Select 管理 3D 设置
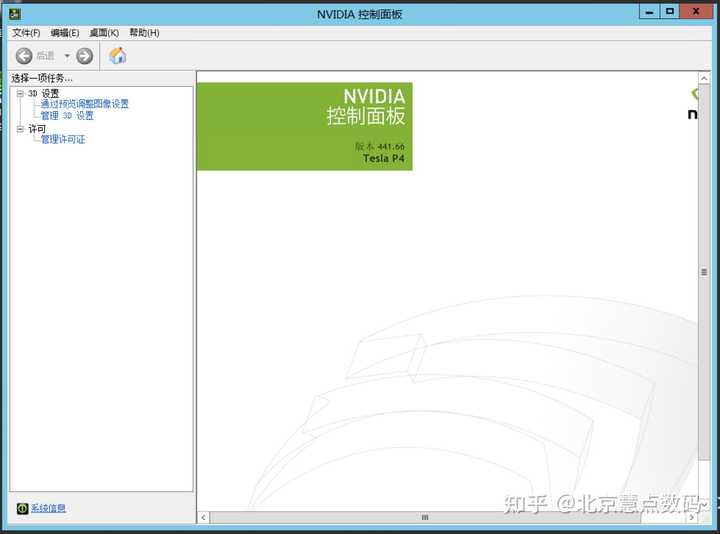This screenshot has width=720, height=534. click(x=67, y=116)
